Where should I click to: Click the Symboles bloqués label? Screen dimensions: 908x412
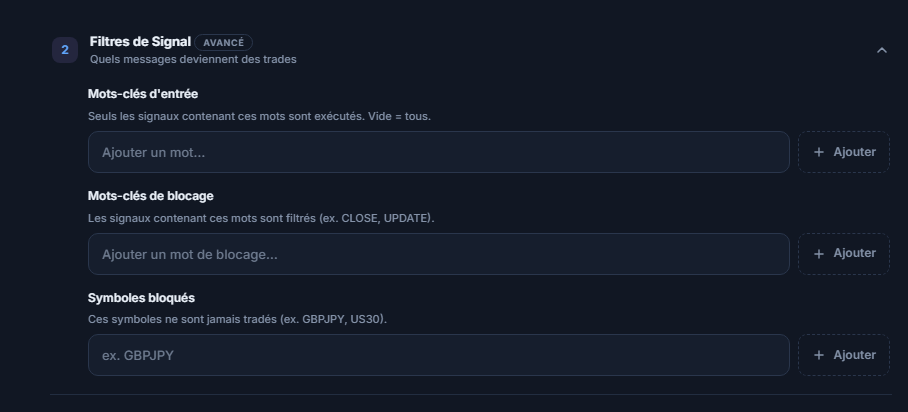[x=141, y=298]
